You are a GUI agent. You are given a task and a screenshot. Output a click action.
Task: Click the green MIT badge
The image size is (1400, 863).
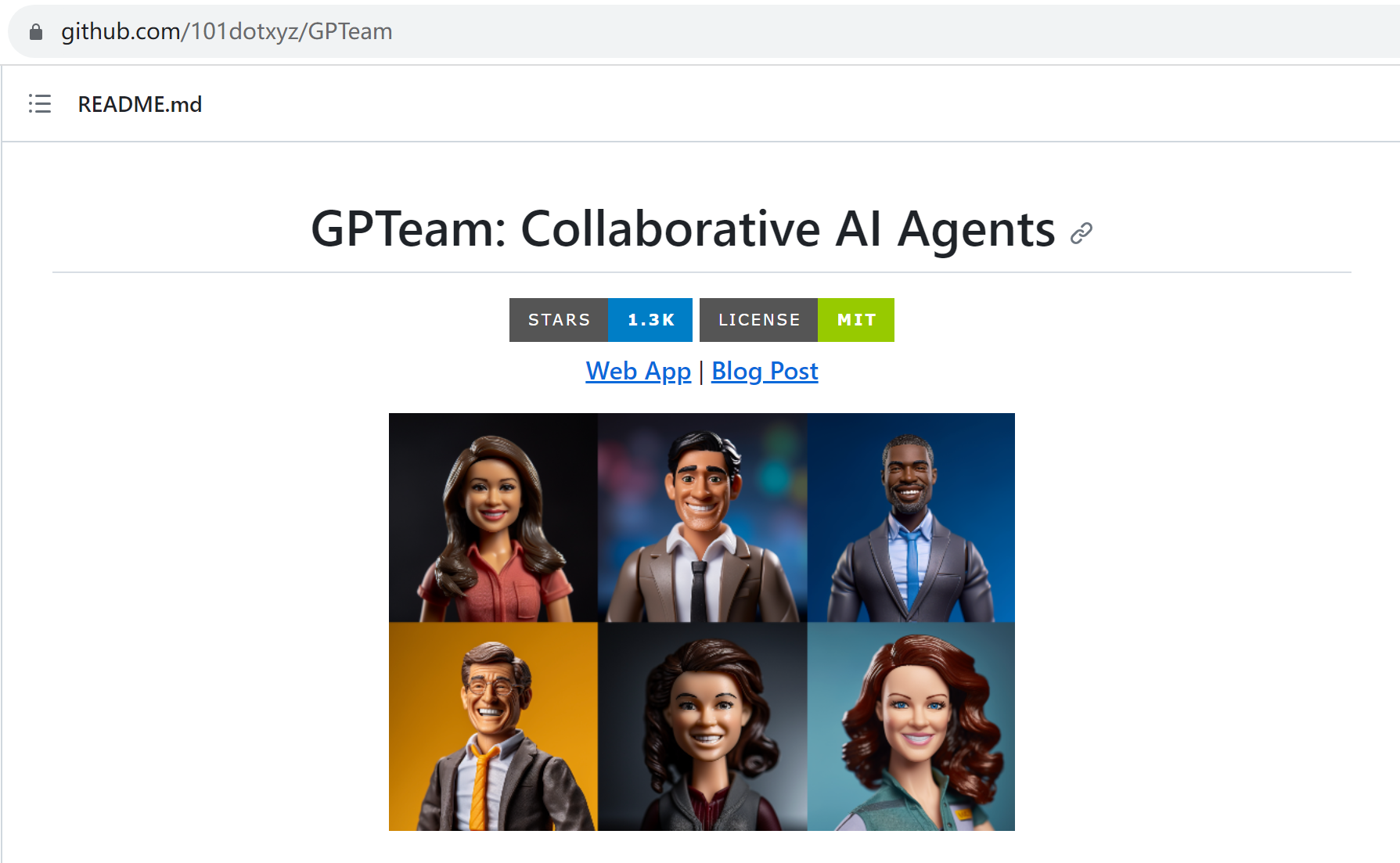856,320
